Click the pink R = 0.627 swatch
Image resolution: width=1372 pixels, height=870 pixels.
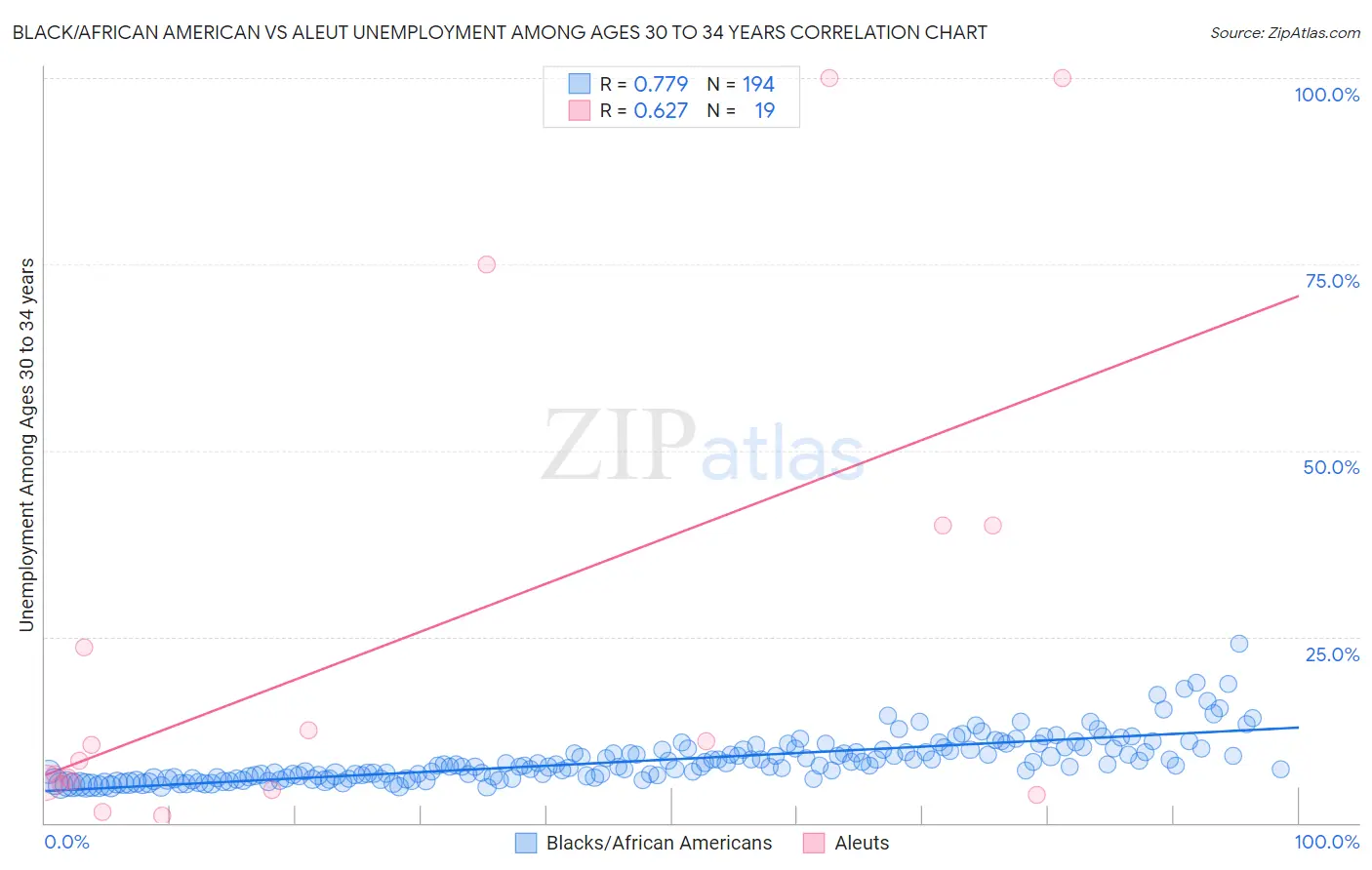tap(580, 110)
